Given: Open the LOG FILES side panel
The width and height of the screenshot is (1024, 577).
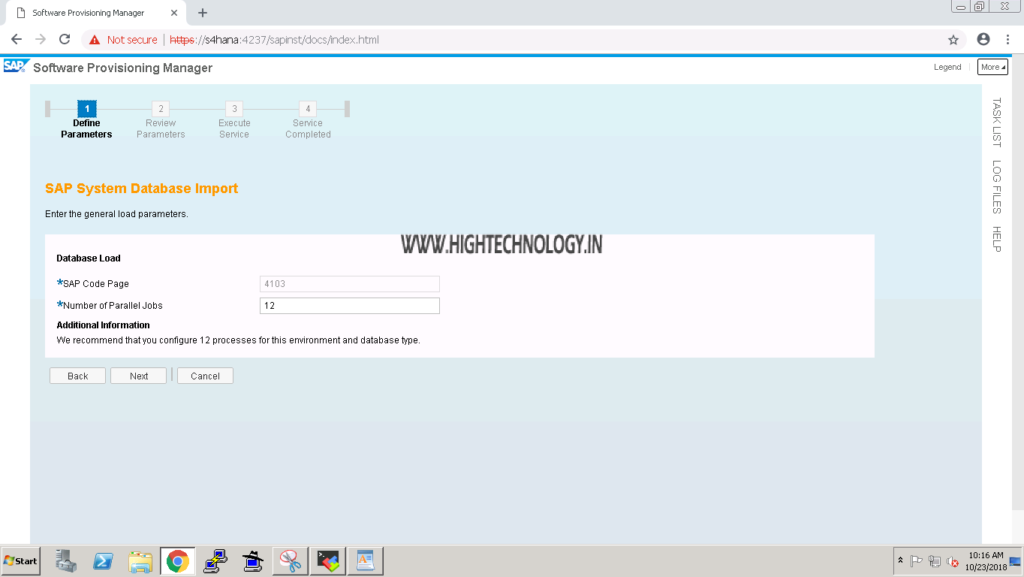Looking at the screenshot, I should pyautogui.click(x=997, y=187).
